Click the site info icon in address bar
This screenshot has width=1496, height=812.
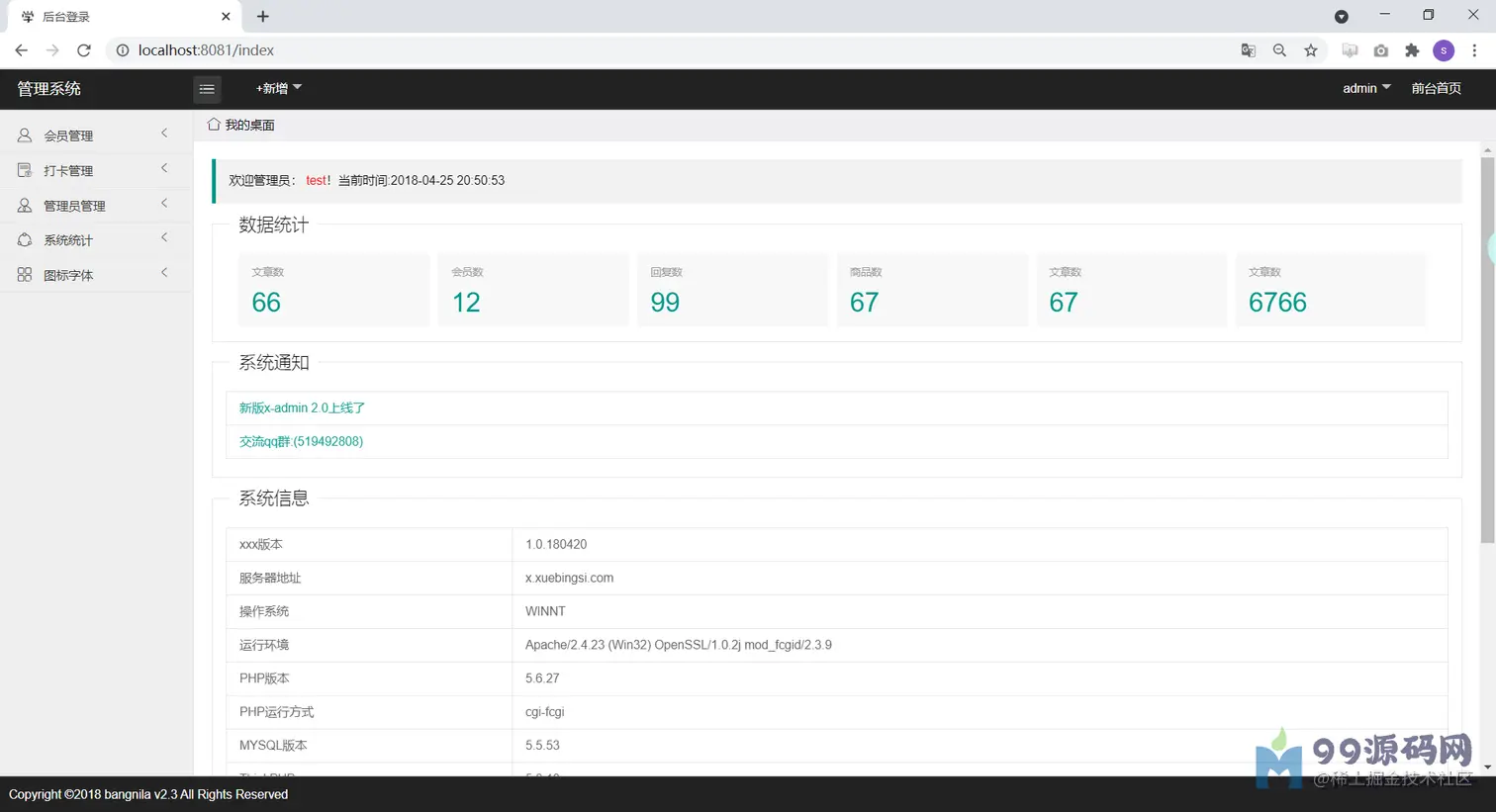(x=123, y=50)
